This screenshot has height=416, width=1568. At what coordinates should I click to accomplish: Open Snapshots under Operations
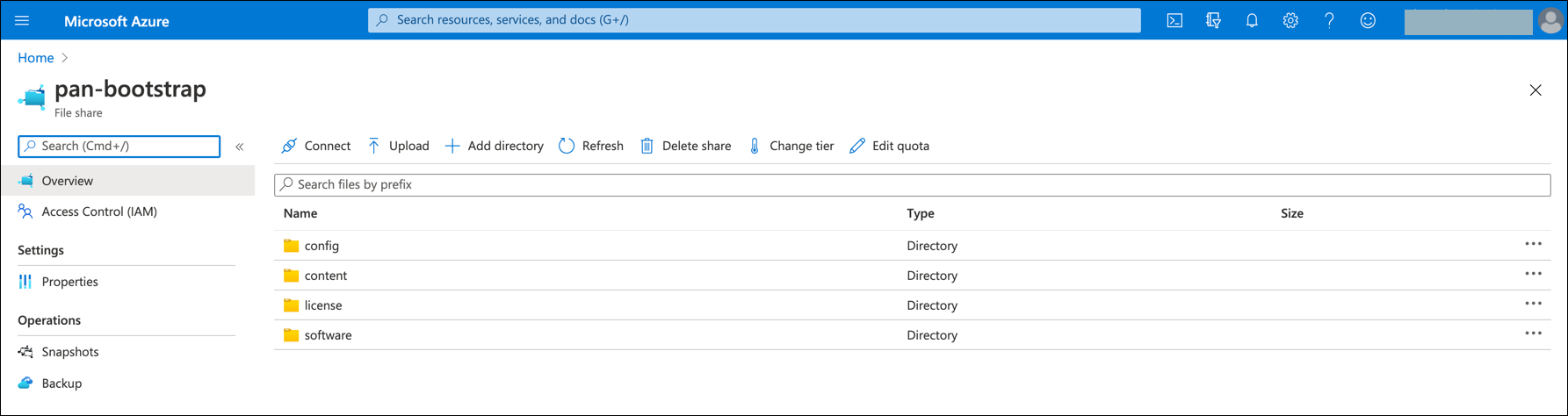pos(70,352)
